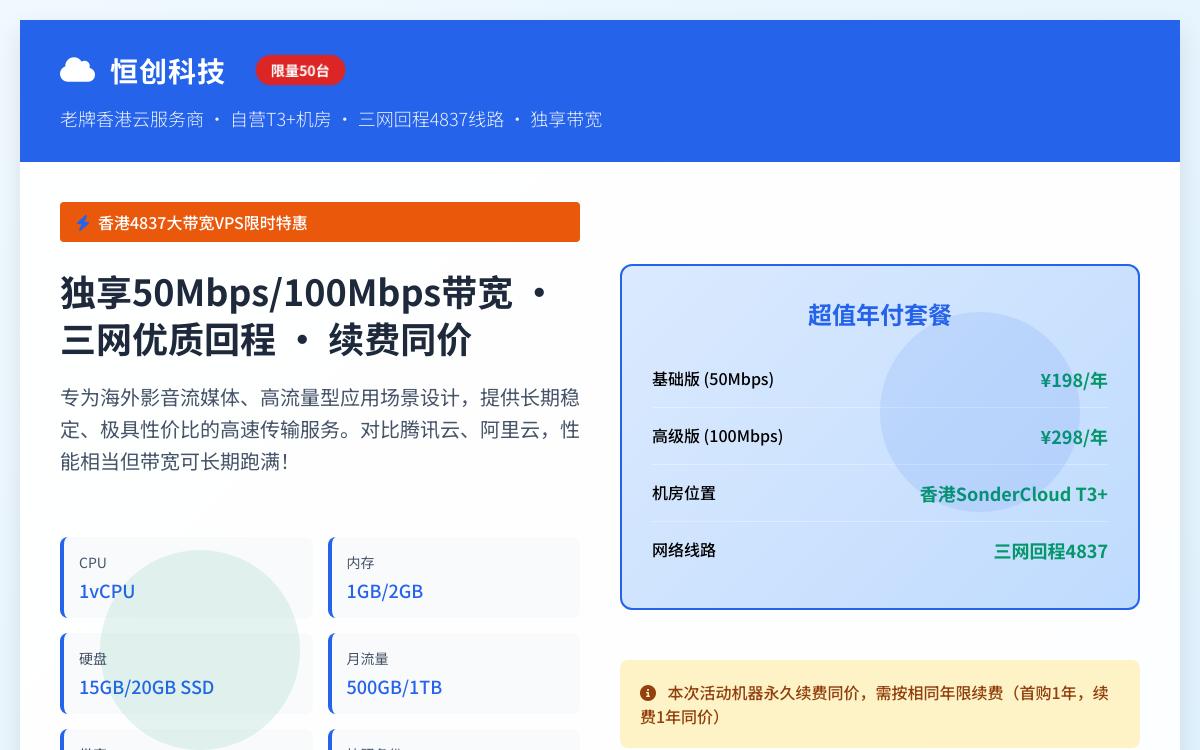
Task: Click the 恒创科技 brand name
Action: pos(167,71)
